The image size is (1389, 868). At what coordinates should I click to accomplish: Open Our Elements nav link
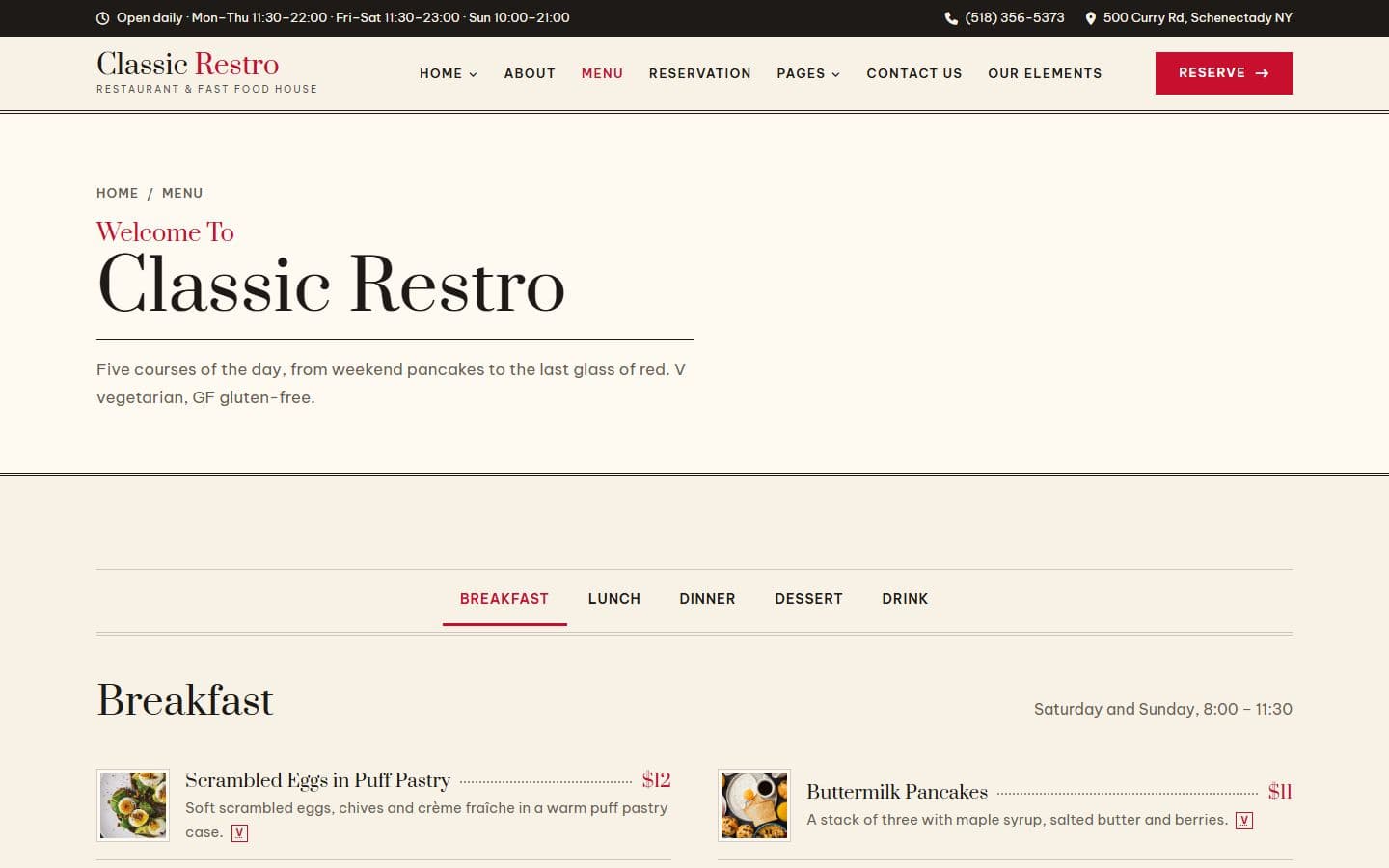tap(1045, 73)
